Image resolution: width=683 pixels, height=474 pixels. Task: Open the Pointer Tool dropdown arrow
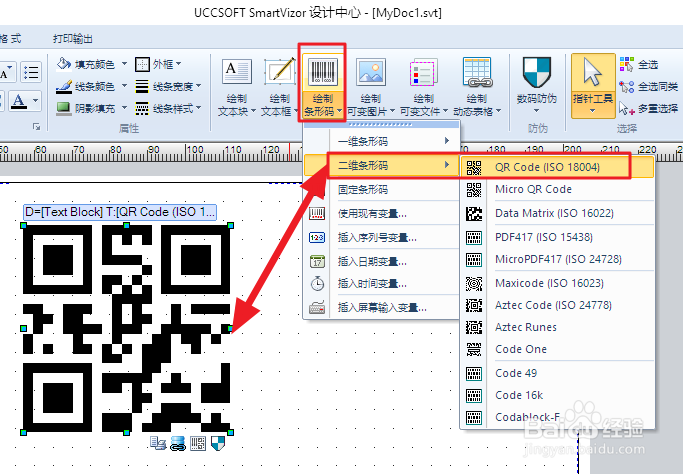point(592,111)
